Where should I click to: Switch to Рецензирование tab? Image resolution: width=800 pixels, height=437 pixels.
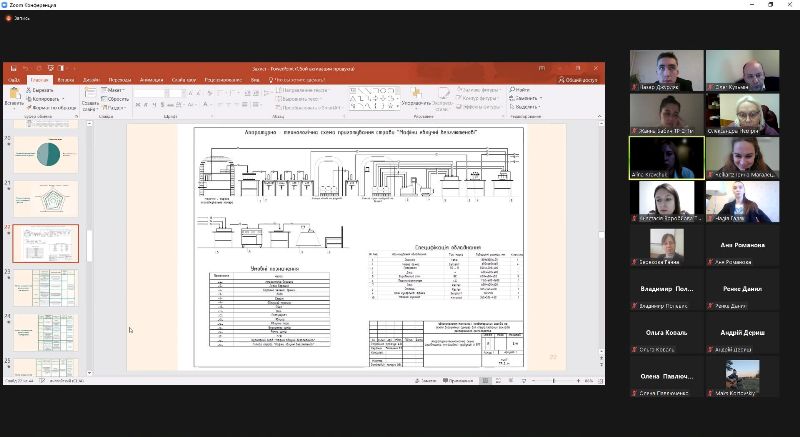[x=223, y=80]
